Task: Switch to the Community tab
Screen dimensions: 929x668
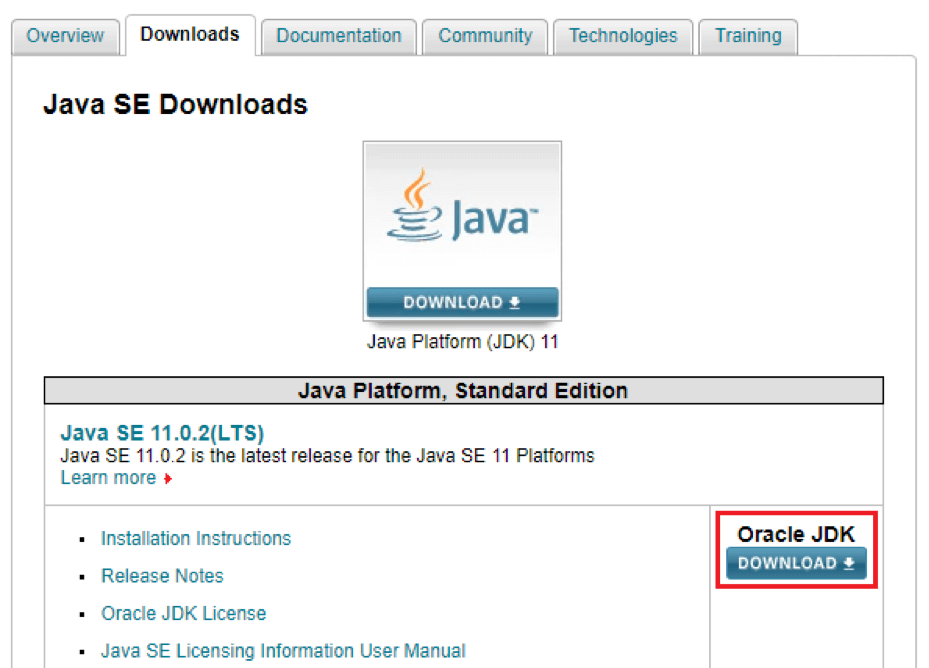Action: tap(484, 36)
